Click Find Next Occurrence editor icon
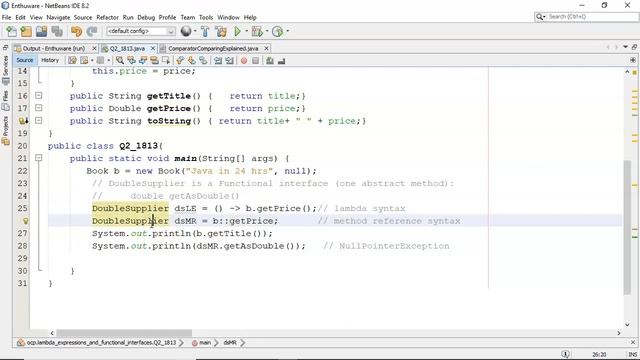Screen dimensions: 640x360 (x=143, y=60)
